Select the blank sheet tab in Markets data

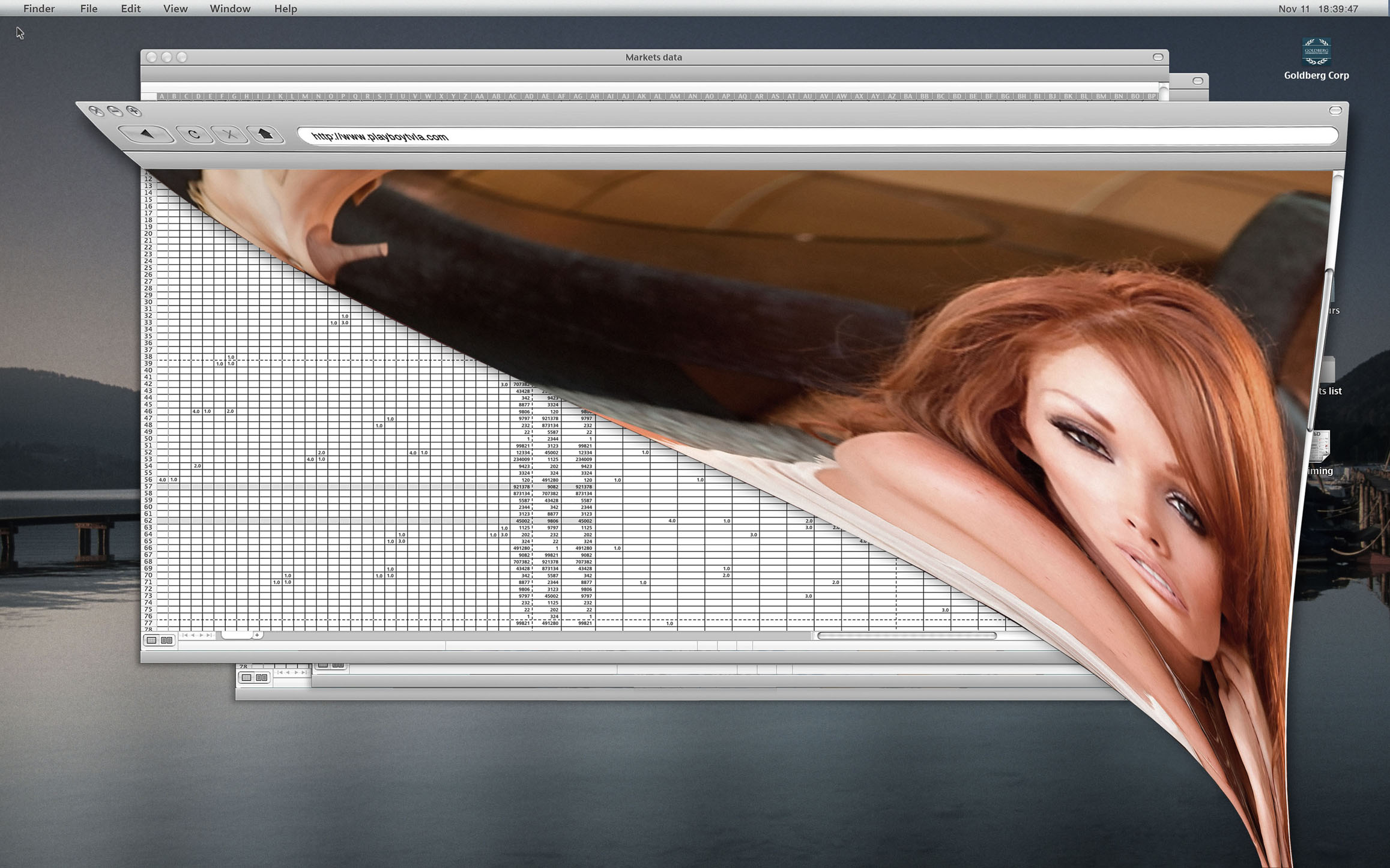[237, 635]
